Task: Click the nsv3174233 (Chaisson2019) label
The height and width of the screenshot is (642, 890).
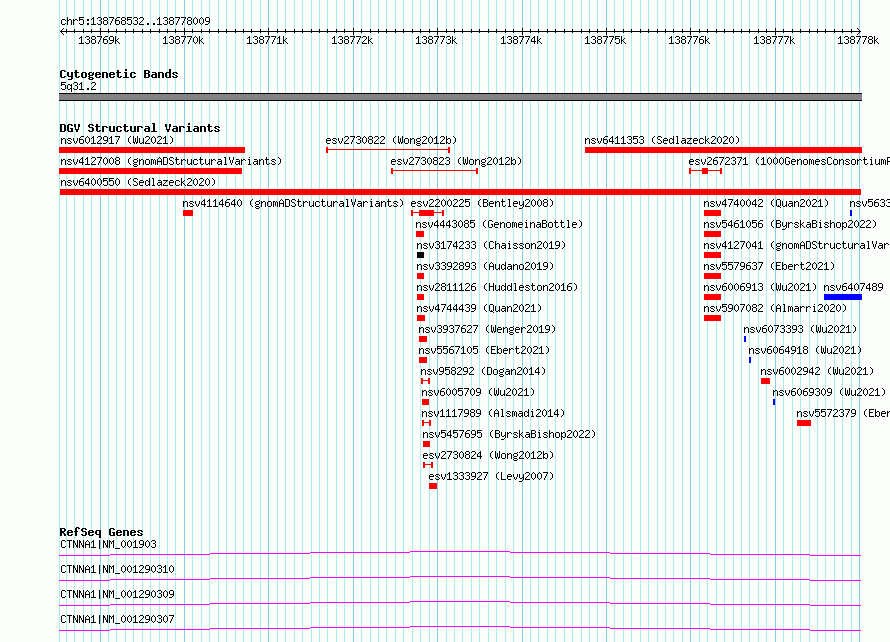Action: pyautogui.click(x=491, y=245)
